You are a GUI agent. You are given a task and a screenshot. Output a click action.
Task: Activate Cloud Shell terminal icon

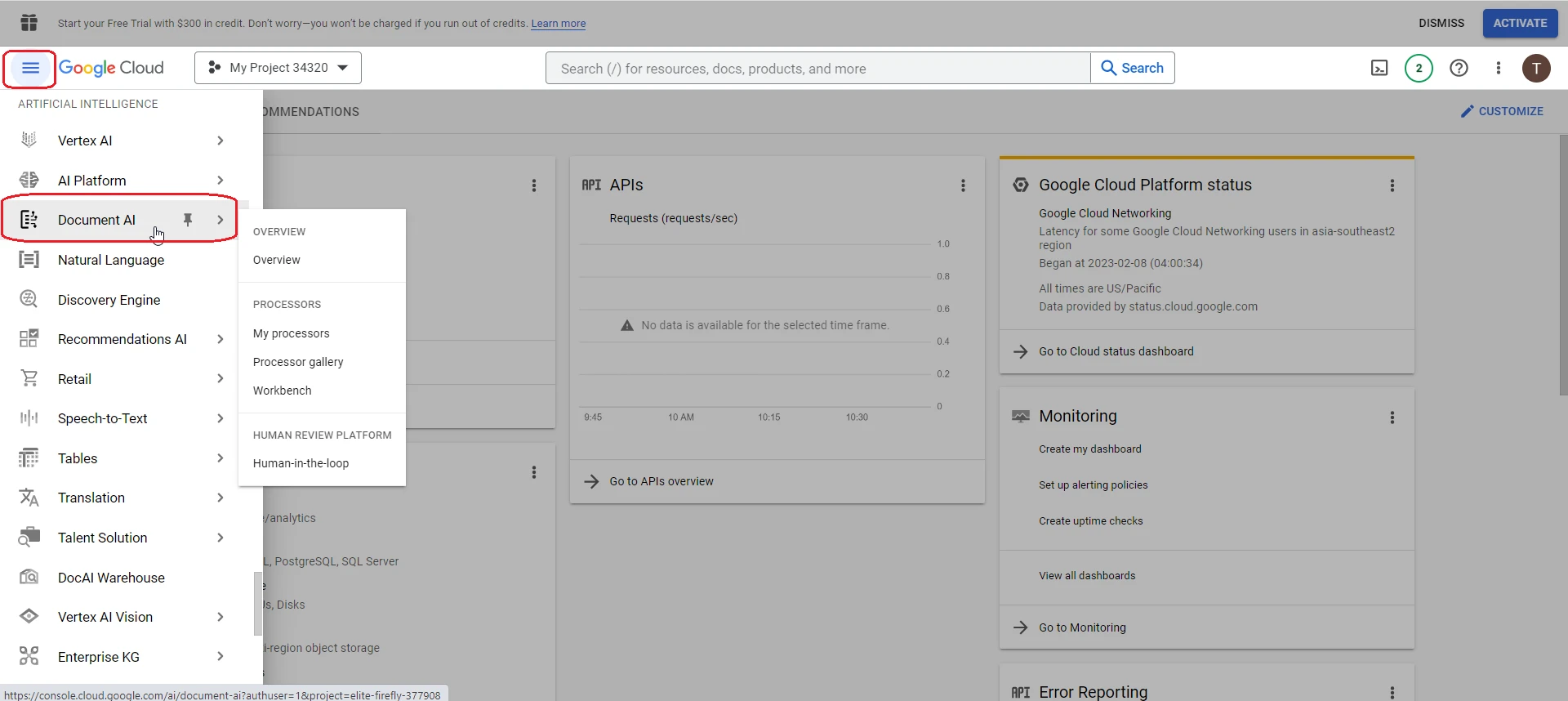click(1379, 68)
